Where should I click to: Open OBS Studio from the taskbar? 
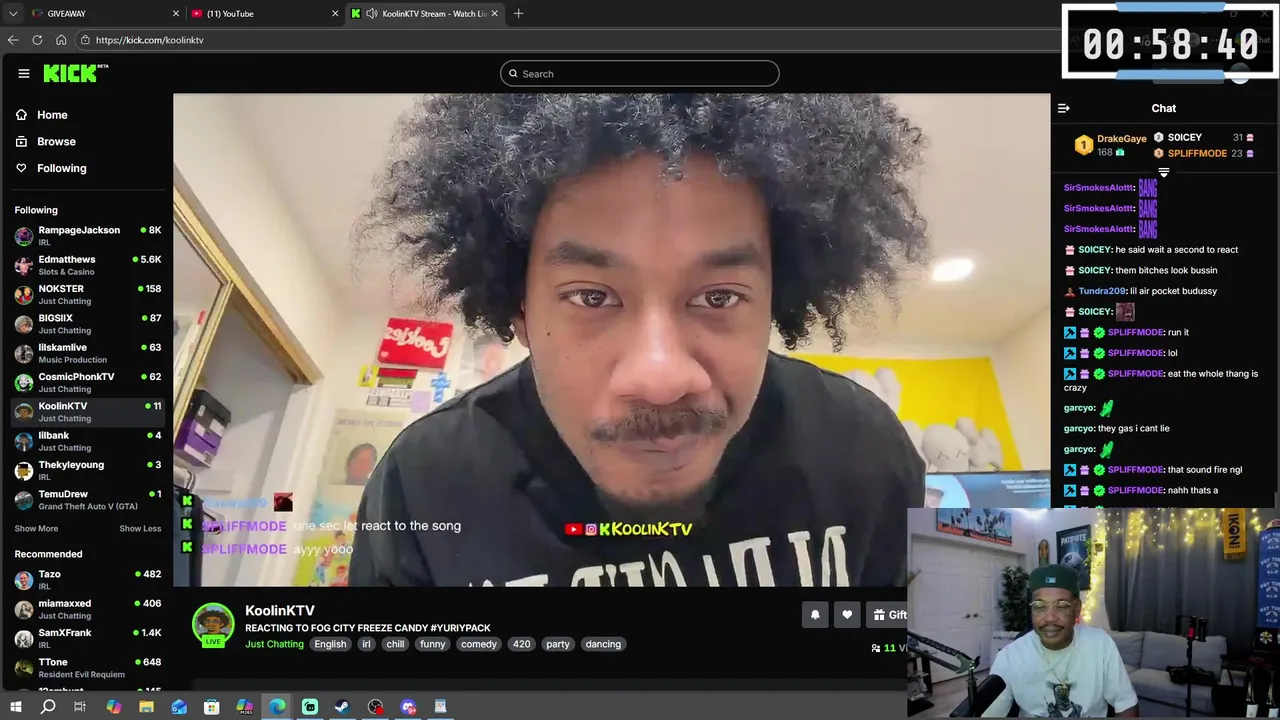(x=375, y=707)
